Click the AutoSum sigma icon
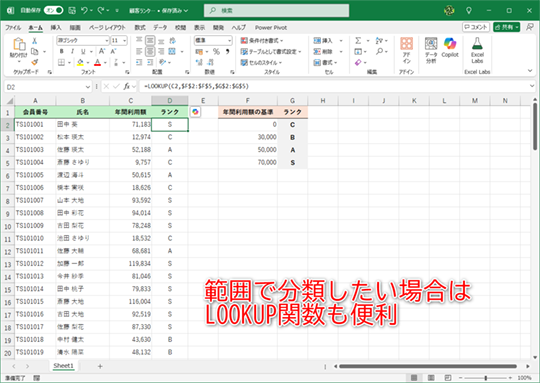Screen dimensions: 540x383 [x=358, y=41]
